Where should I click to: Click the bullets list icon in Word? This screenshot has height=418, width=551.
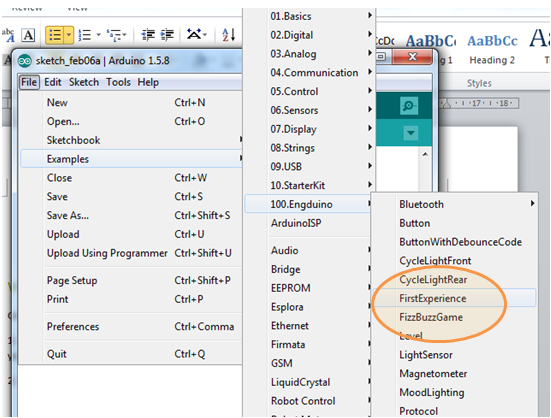[x=55, y=35]
